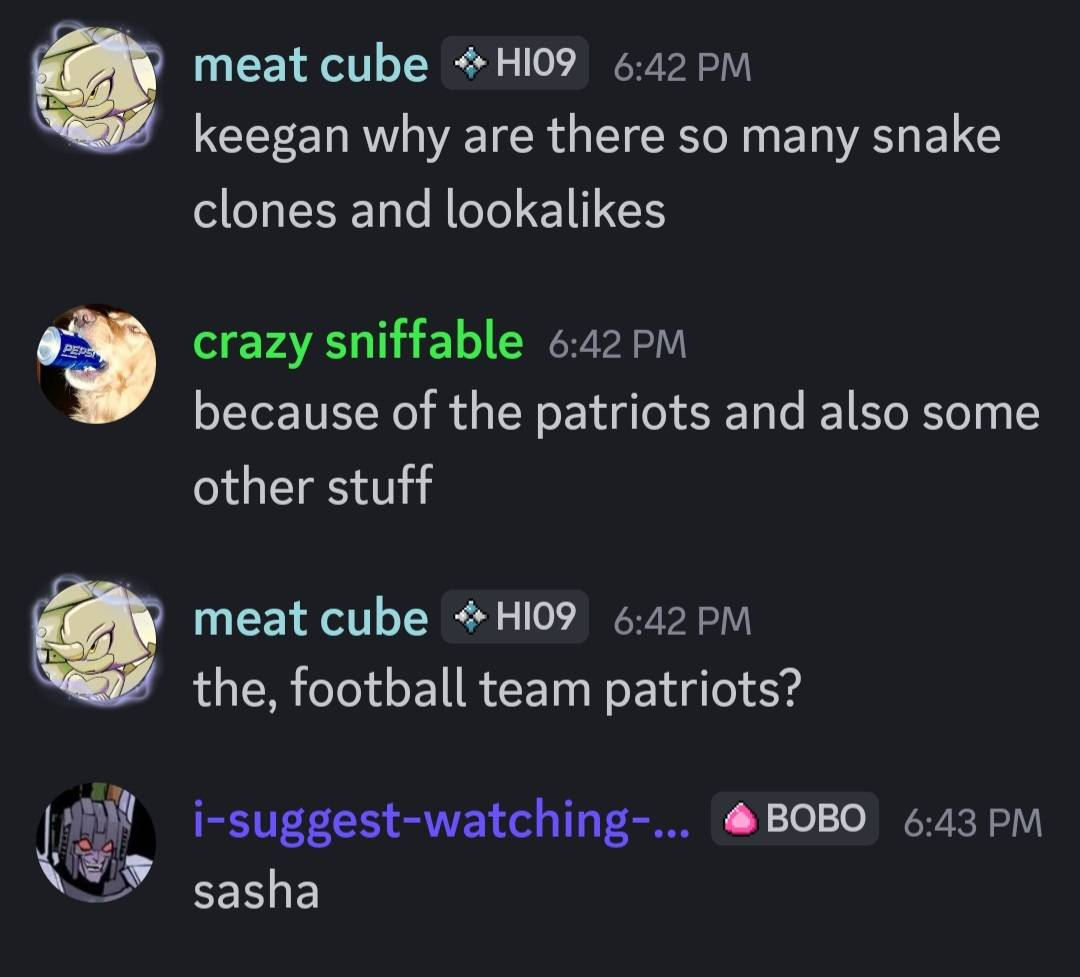Click the HI09 text of the first message's tag
The height and width of the screenshot is (977, 1080).
tap(535, 64)
